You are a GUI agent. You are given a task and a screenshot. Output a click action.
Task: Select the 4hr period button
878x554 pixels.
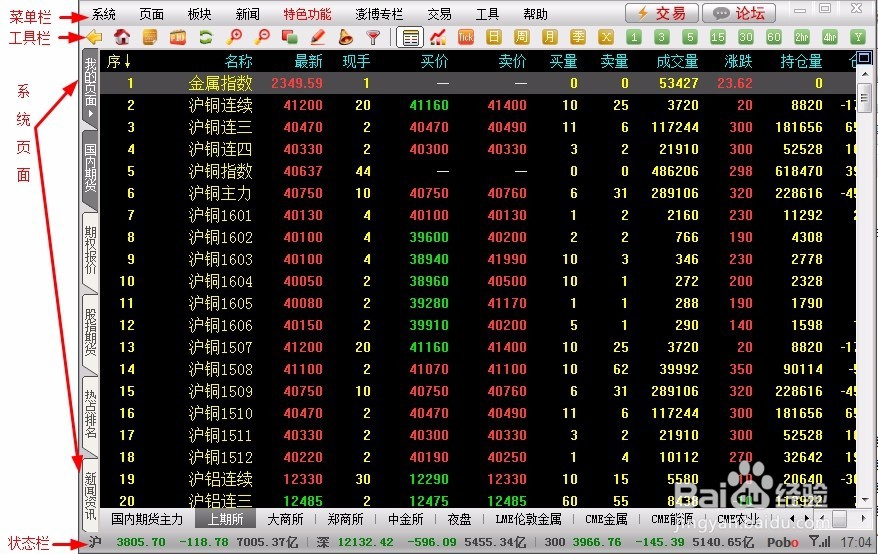[x=830, y=38]
